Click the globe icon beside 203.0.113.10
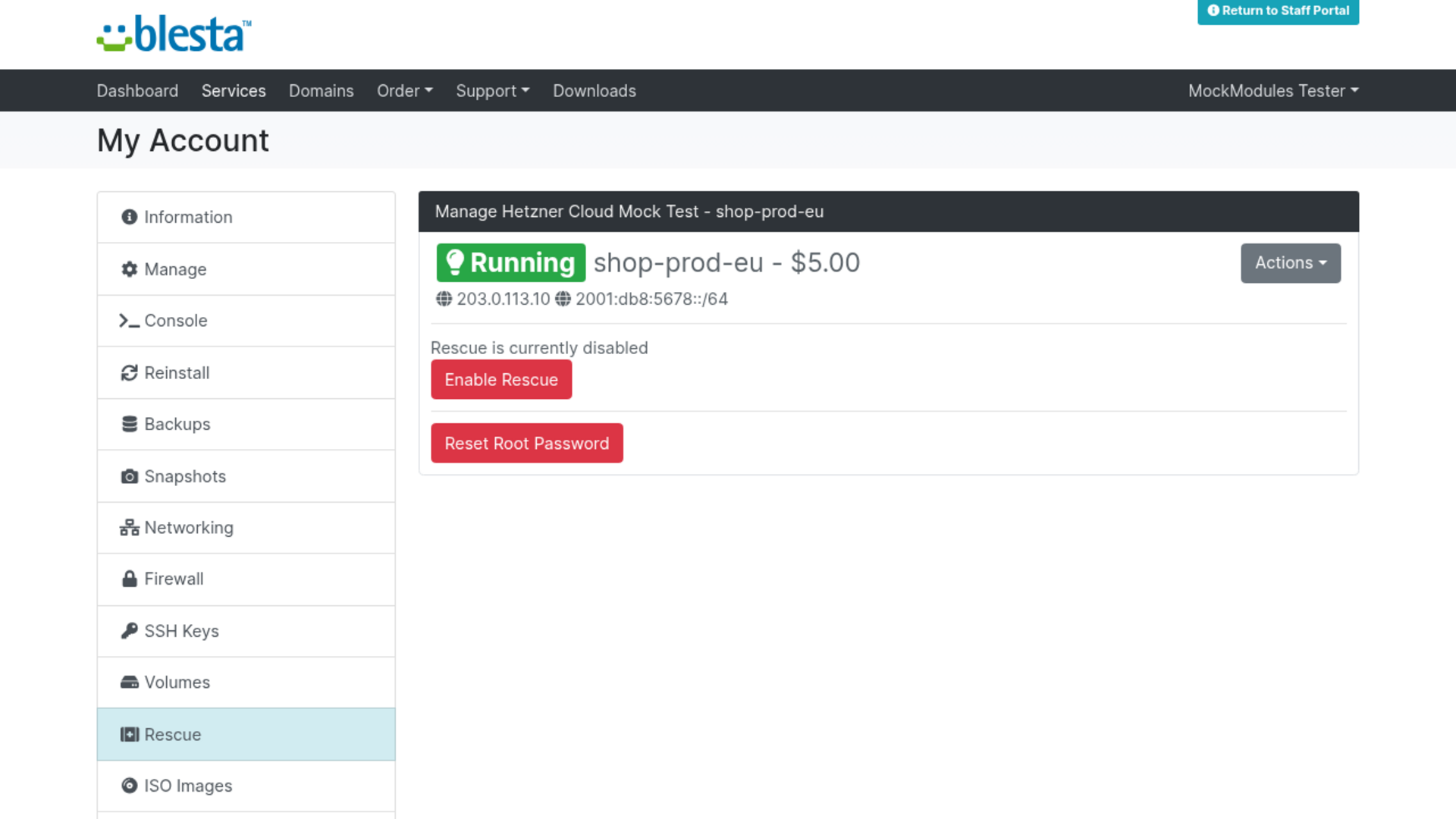Viewport: 1456px width, 819px height. [444, 299]
